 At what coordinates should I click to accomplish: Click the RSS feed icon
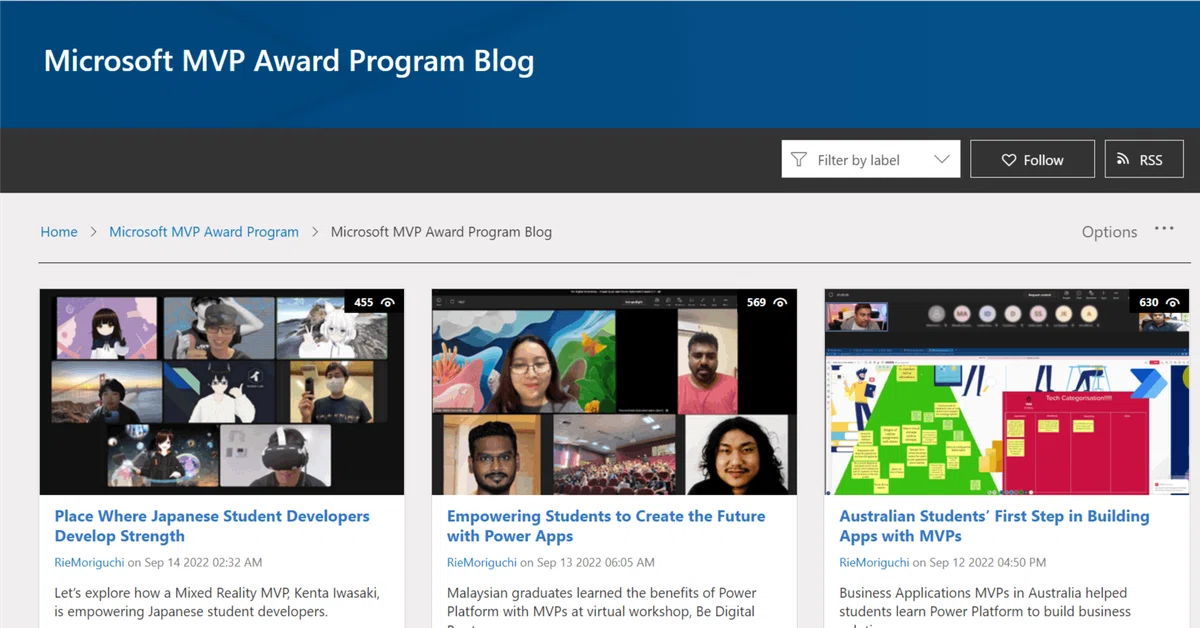click(1124, 160)
